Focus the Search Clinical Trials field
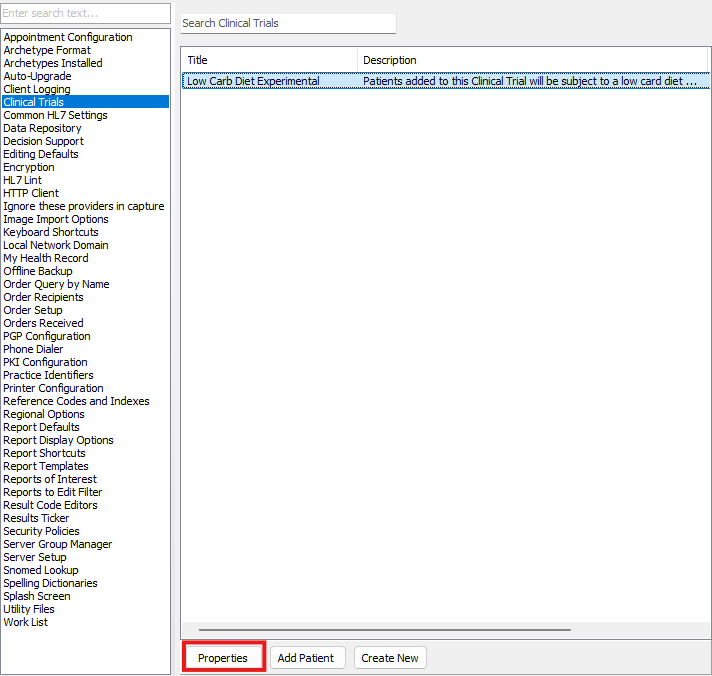Image resolution: width=712 pixels, height=676 pixels. pyautogui.click(x=288, y=23)
